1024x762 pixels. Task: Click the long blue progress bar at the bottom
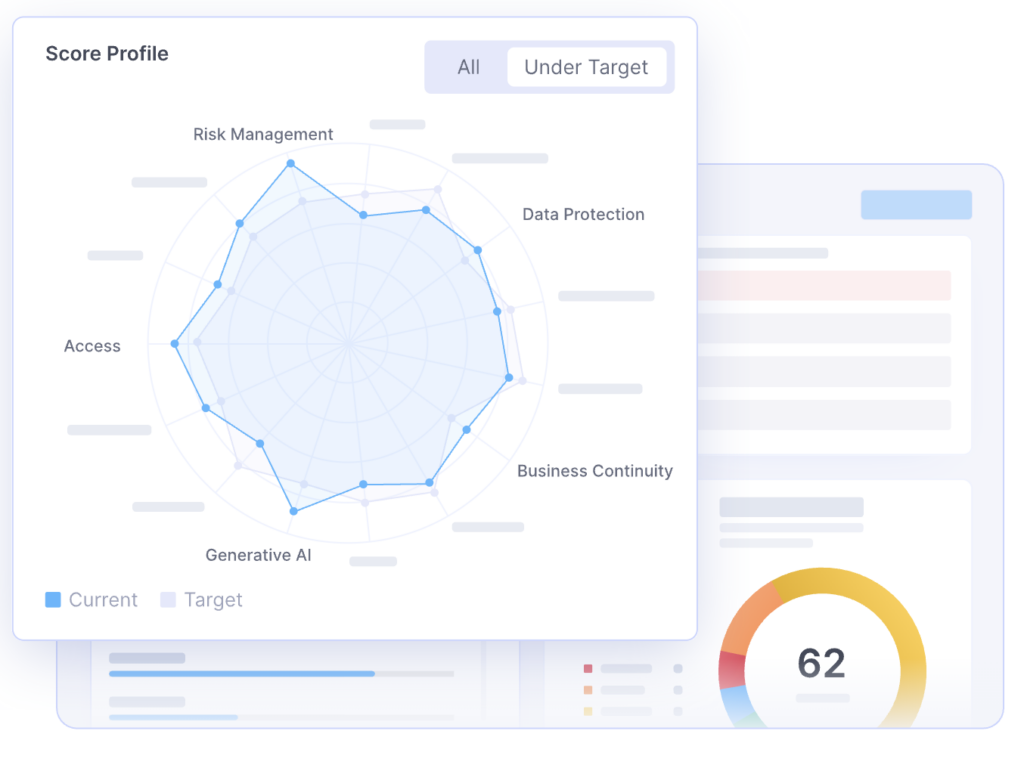point(241,674)
